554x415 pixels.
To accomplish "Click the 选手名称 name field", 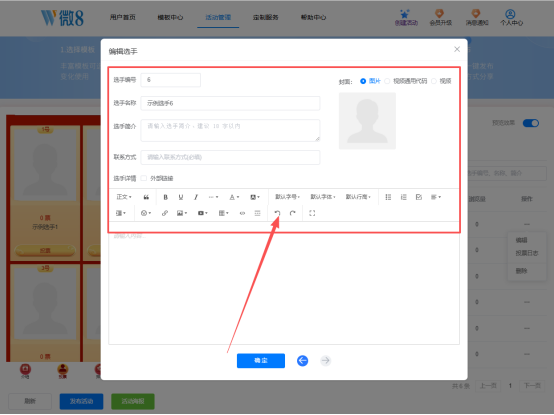I will click(230, 103).
